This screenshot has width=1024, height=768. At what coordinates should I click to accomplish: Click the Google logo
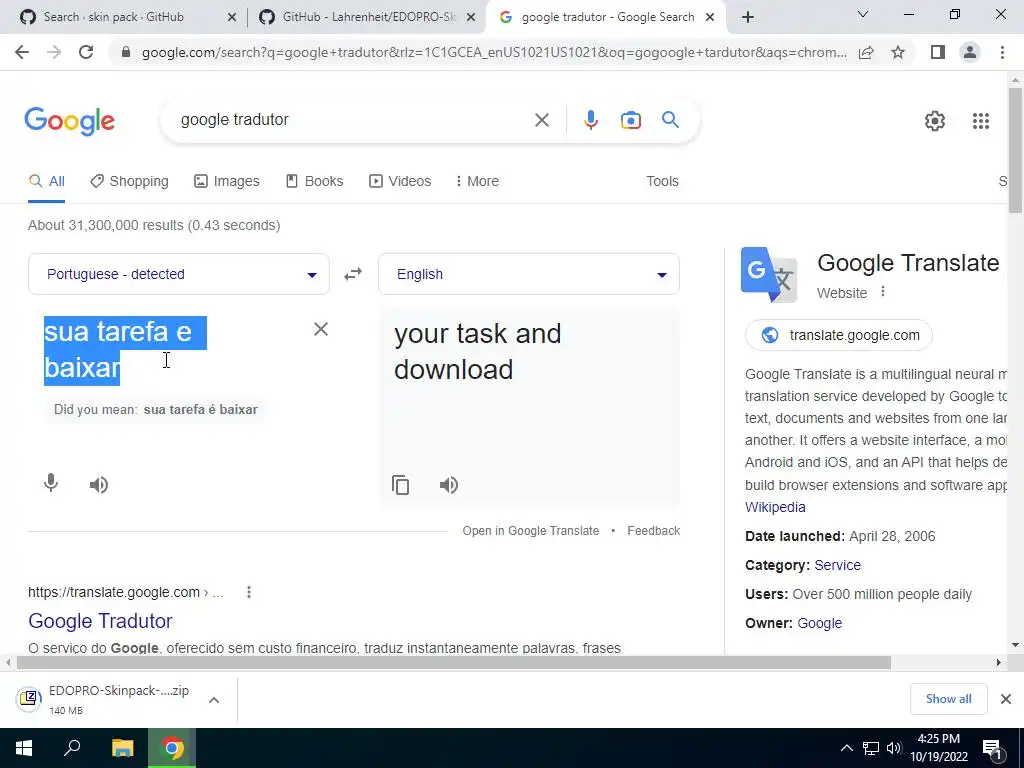[70, 121]
